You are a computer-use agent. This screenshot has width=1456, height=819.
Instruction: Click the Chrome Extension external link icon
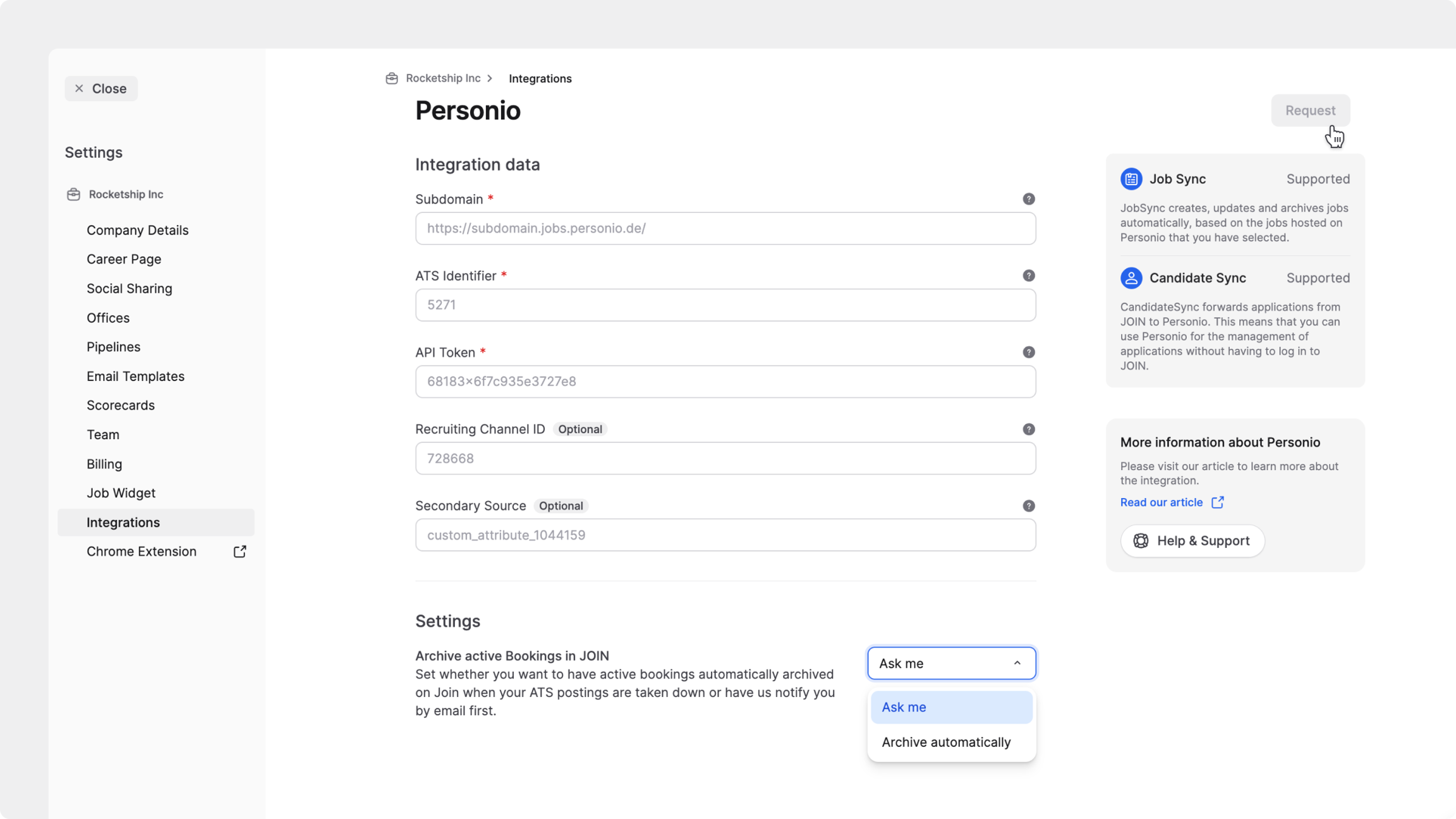(x=240, y=552)
